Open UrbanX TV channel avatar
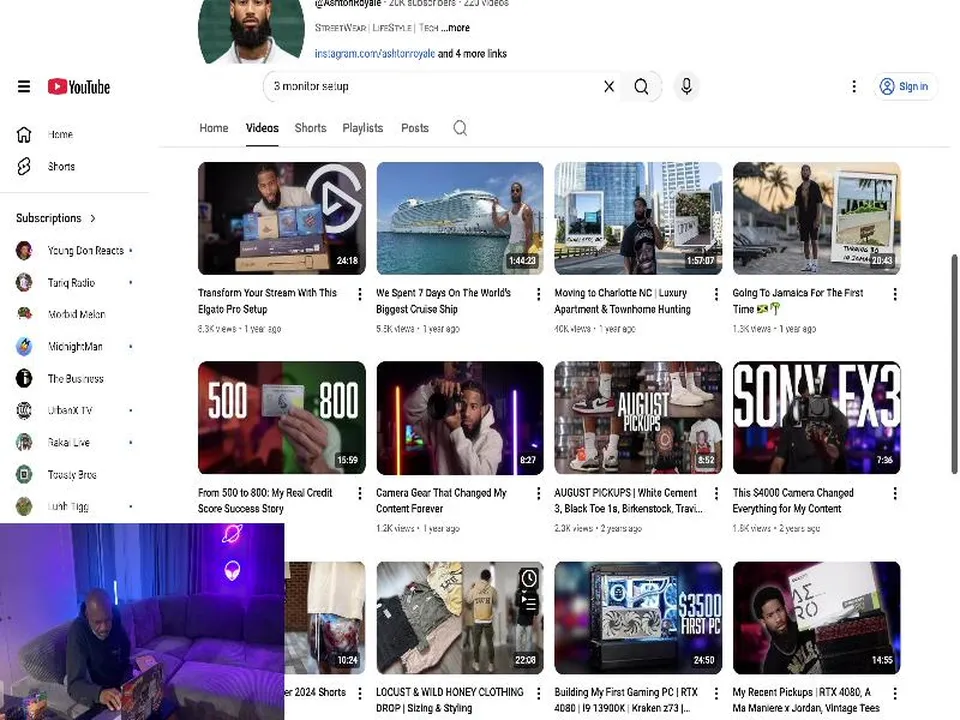This screenshot has height=720, width=960. point(24,410)
